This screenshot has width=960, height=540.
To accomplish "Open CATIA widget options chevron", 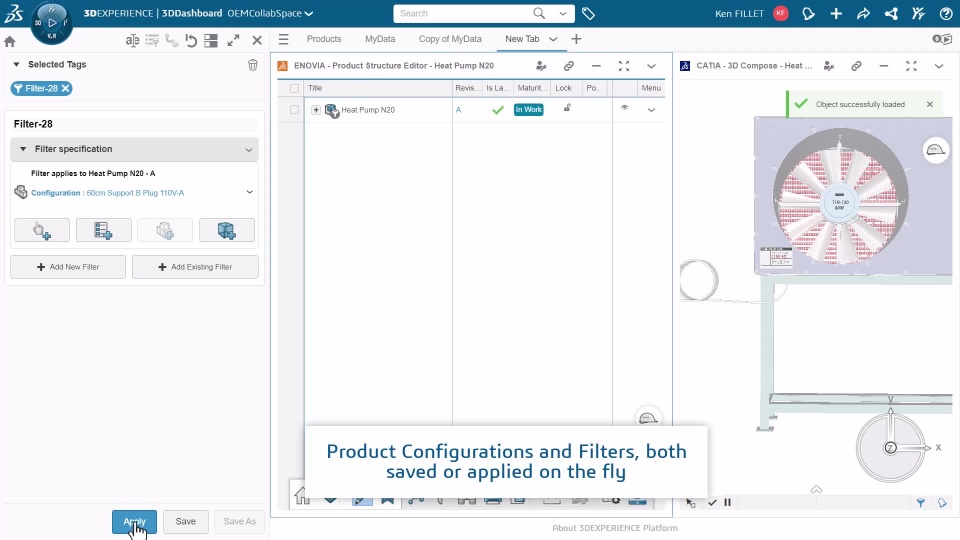I will coord(939,66).
